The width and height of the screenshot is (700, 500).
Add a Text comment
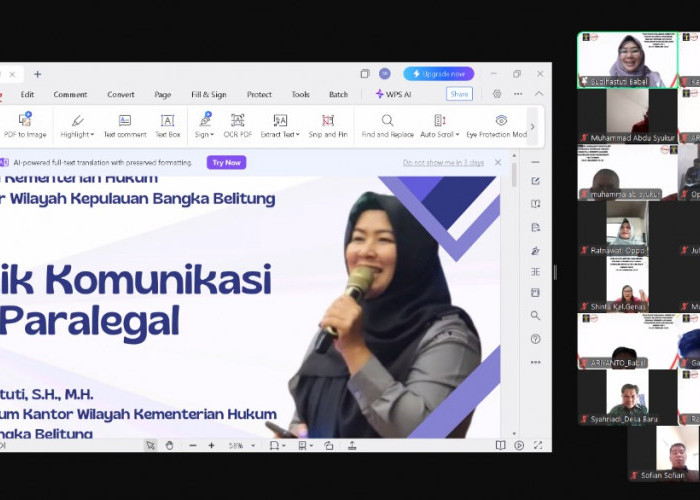pyautogui.click(x=125, y=125)
